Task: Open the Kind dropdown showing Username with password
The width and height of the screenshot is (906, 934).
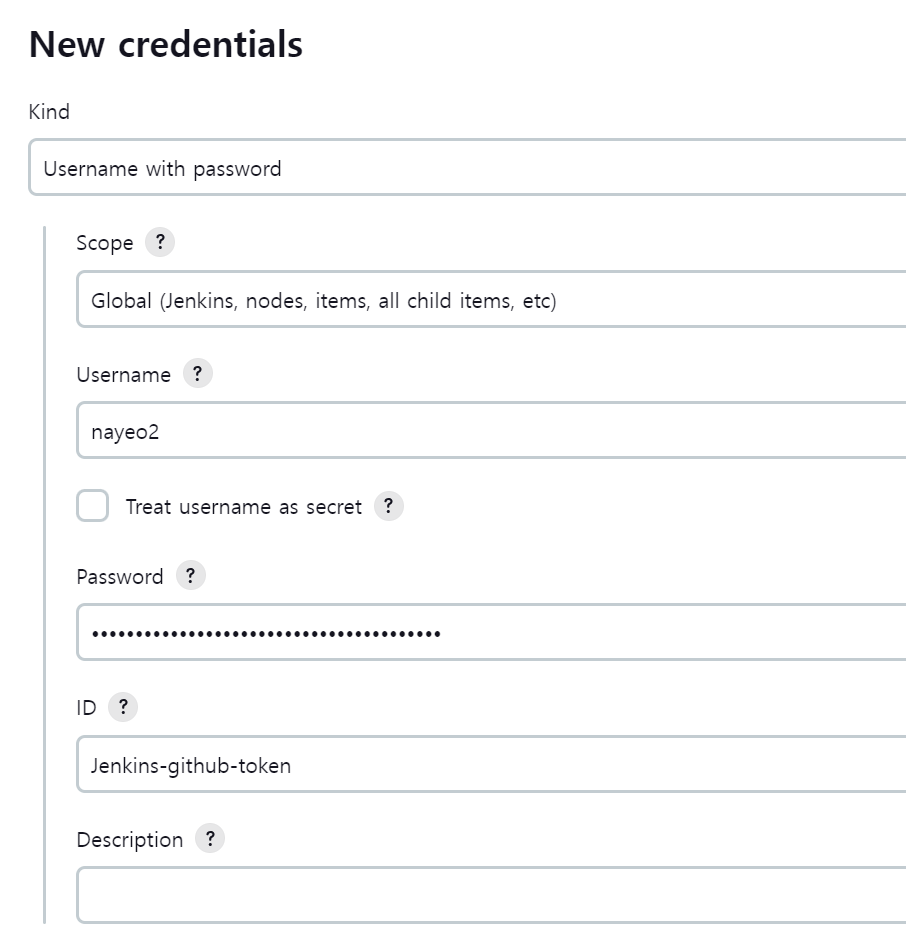Action: pyautogui.click(x=467, y=168)
